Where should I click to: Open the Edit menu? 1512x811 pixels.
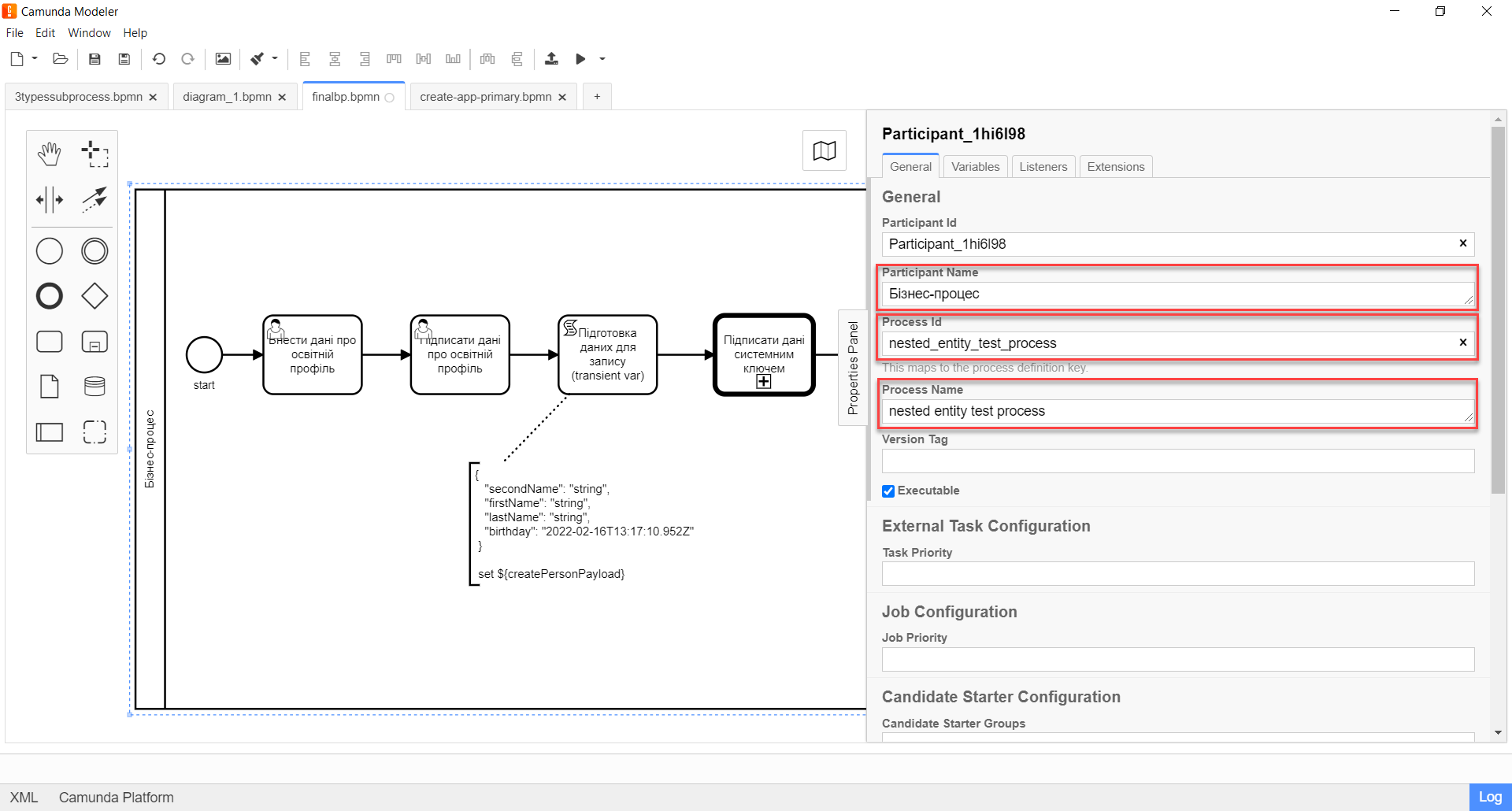pyautogui.click(x=45, y=33)
